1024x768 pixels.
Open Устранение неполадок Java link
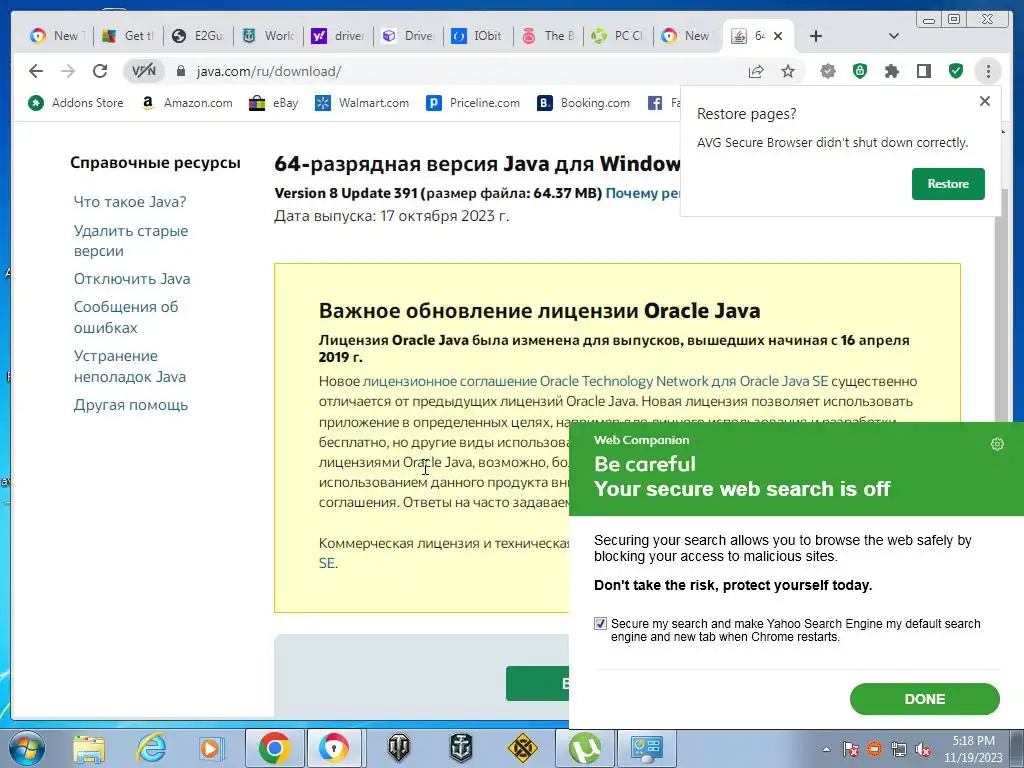point(130,366)
